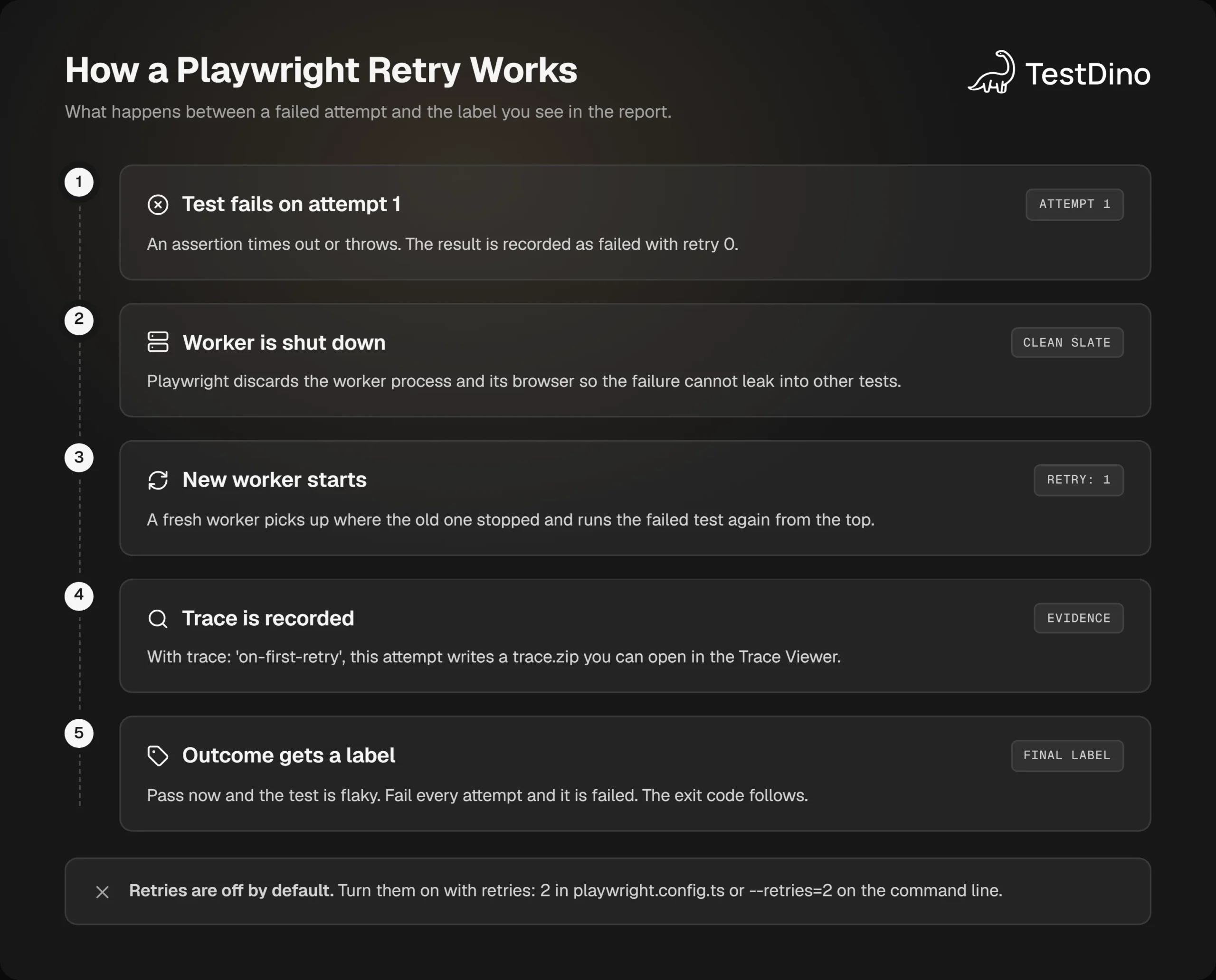Click the "Test fails on attempt 1" title
Viewport: 1216px width, 980px height.
tap(292, 204)
